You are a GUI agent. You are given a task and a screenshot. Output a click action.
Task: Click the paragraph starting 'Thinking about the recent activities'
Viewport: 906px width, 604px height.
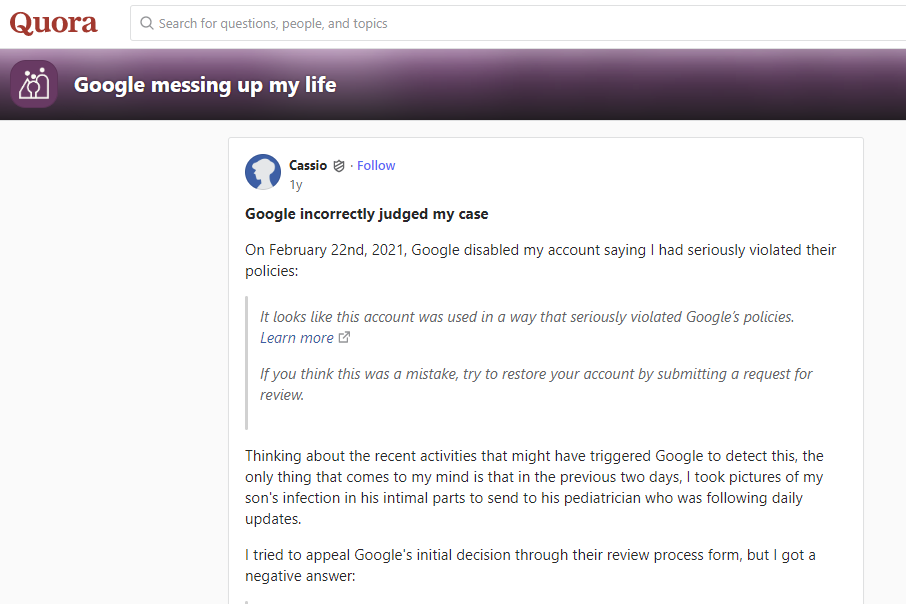click(x=534, y=487)
